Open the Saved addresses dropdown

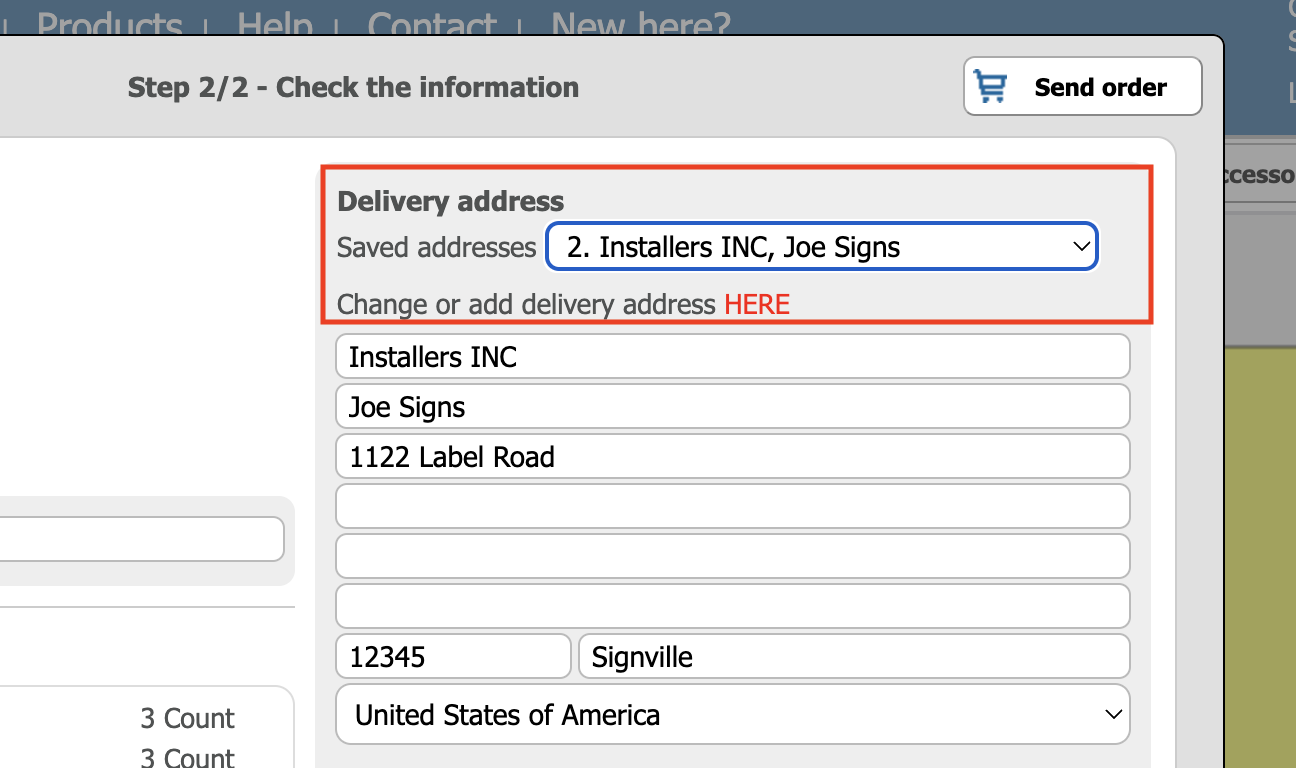coord(821,247)
